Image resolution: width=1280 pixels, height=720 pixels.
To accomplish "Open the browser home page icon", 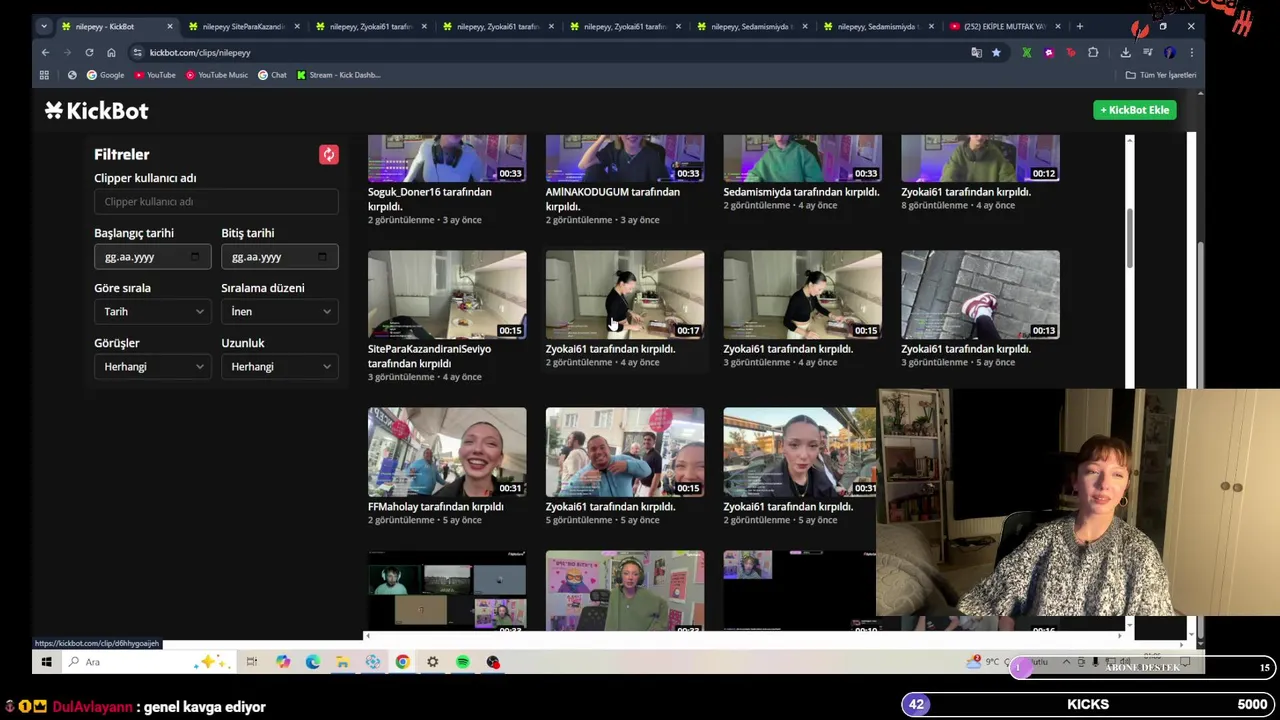I will pos(111,52).
